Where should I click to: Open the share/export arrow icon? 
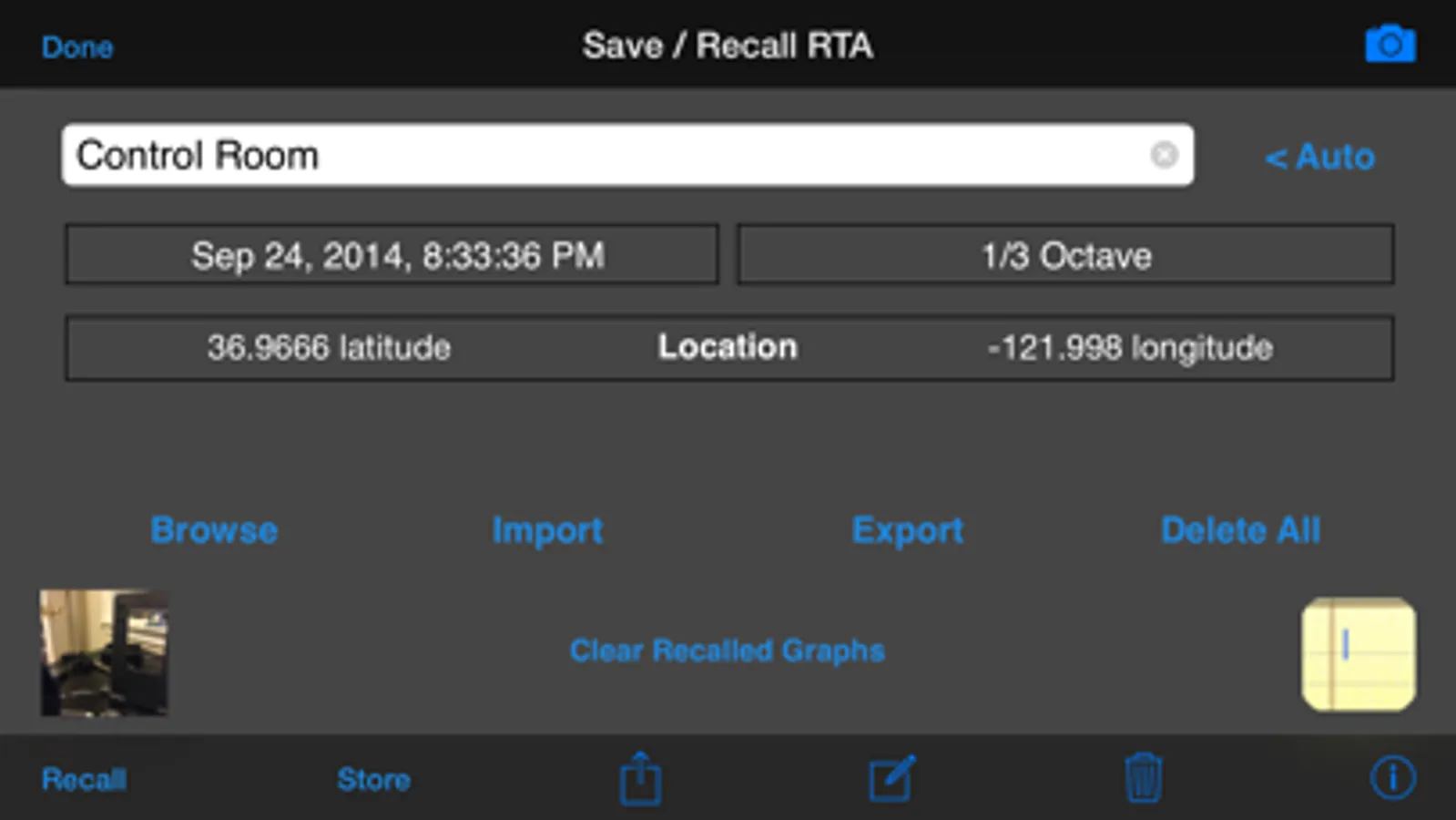click(640, 779)
